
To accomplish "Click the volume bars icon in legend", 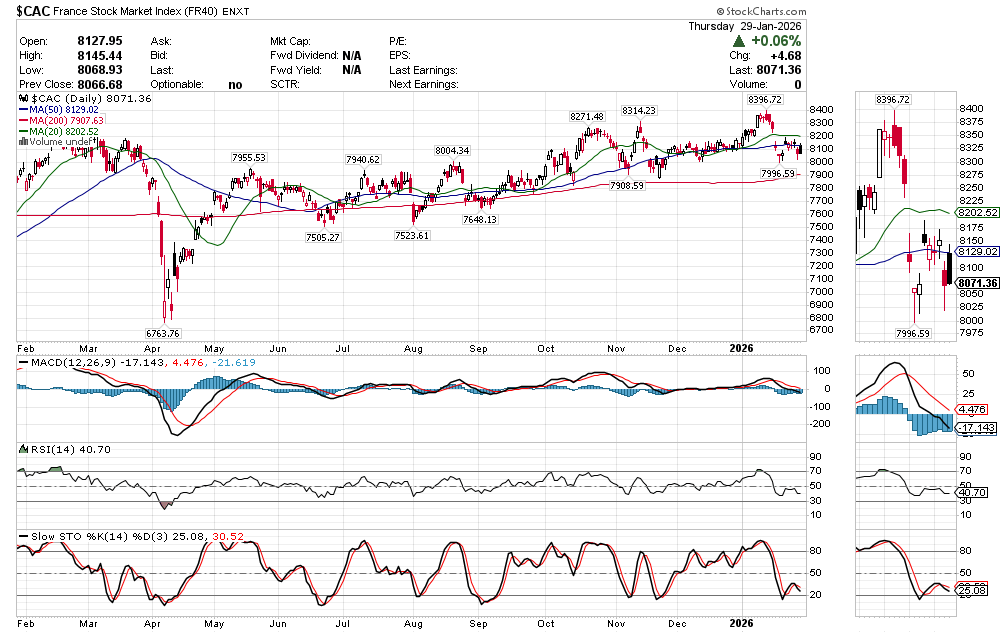I will tap(23, 142).
